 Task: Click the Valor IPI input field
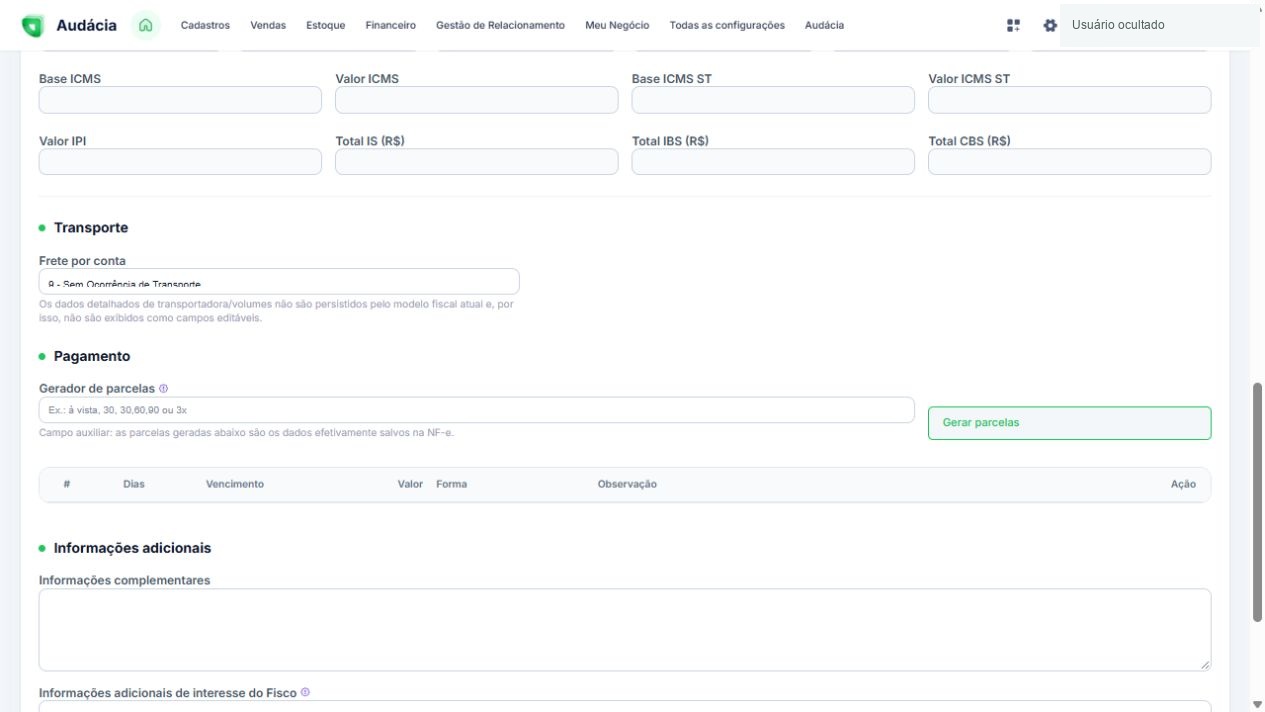[180, 162]
